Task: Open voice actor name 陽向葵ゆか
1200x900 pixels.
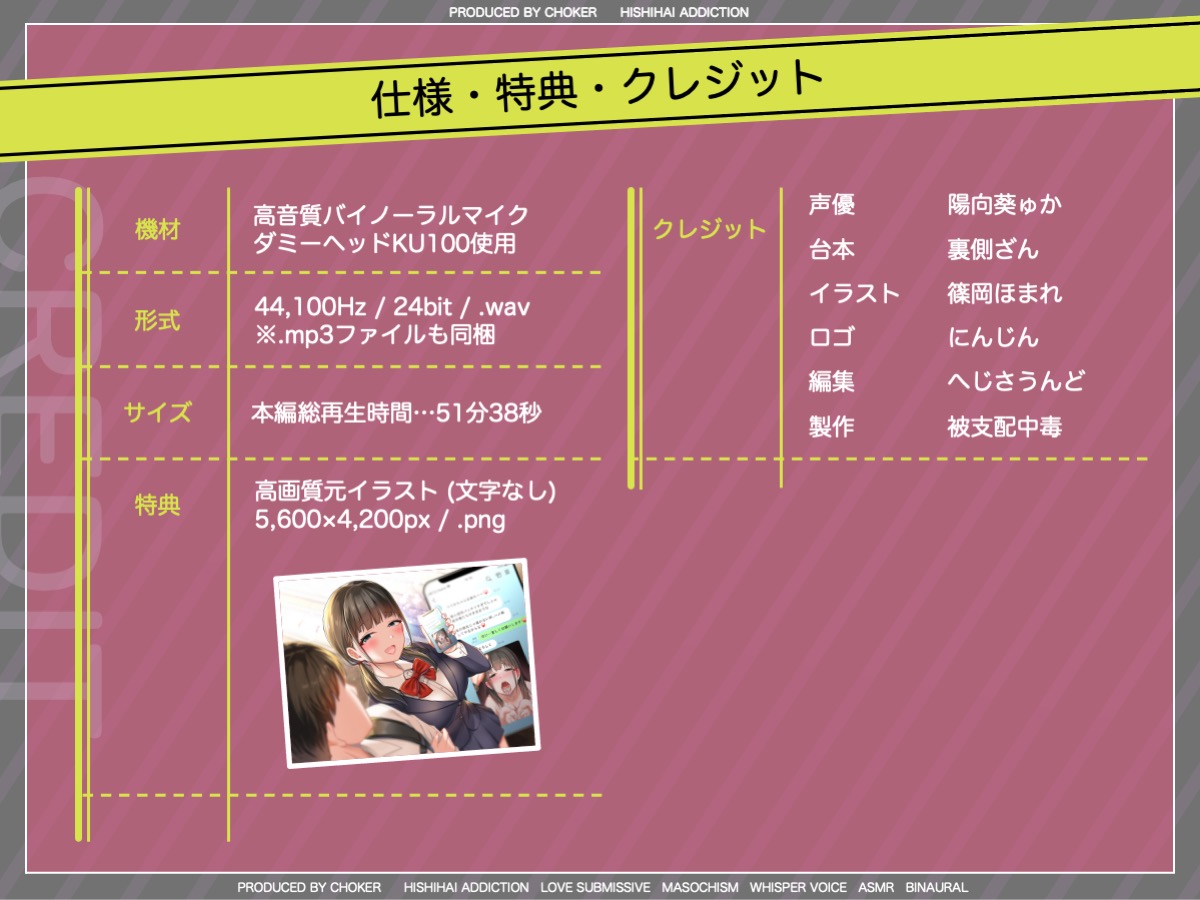Action: pyautogui.click(x=1004, y=205)
